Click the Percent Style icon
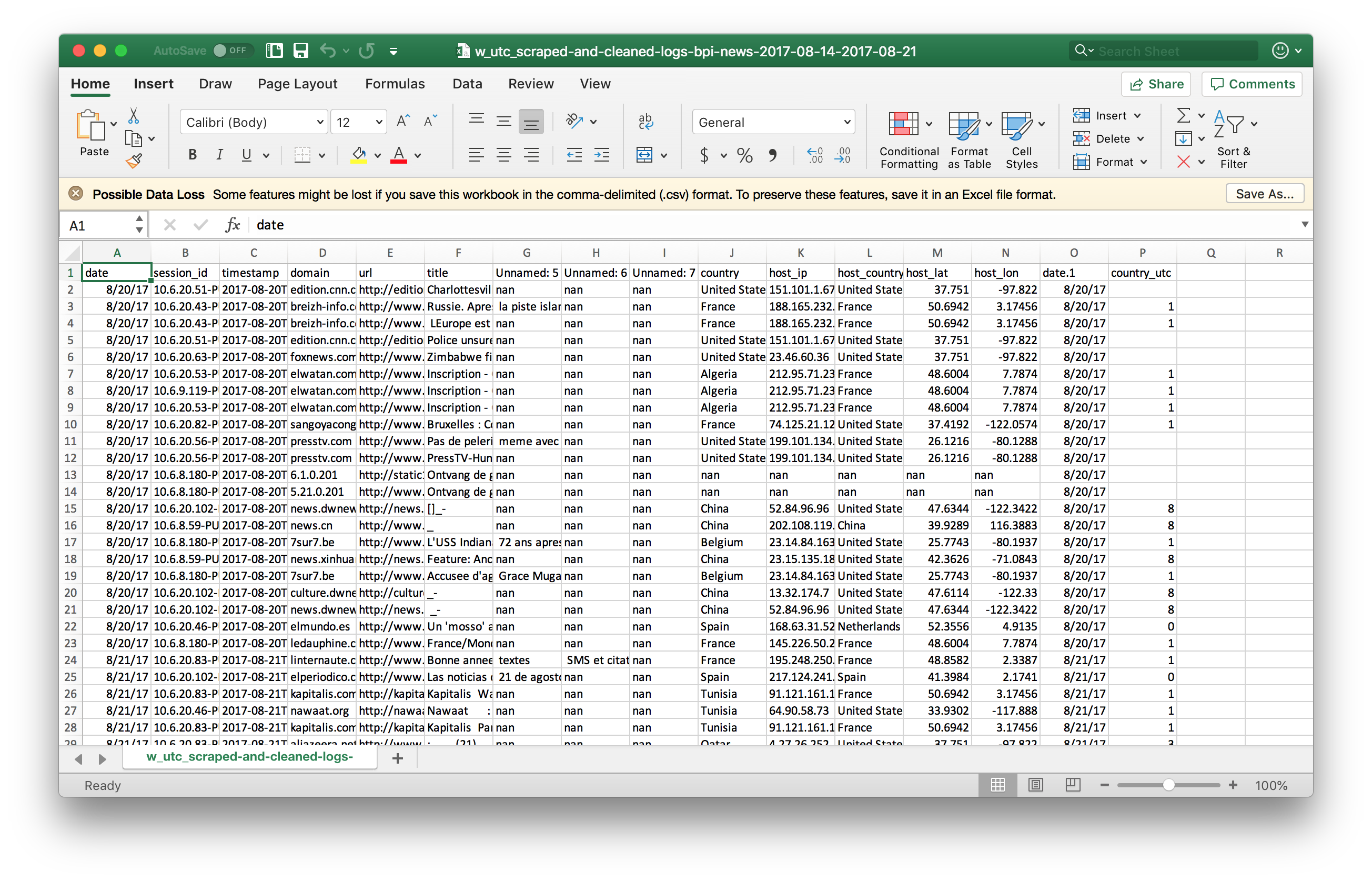This screenshot has height=881, width=1372. pyautogui.click(x=744, y=155)
